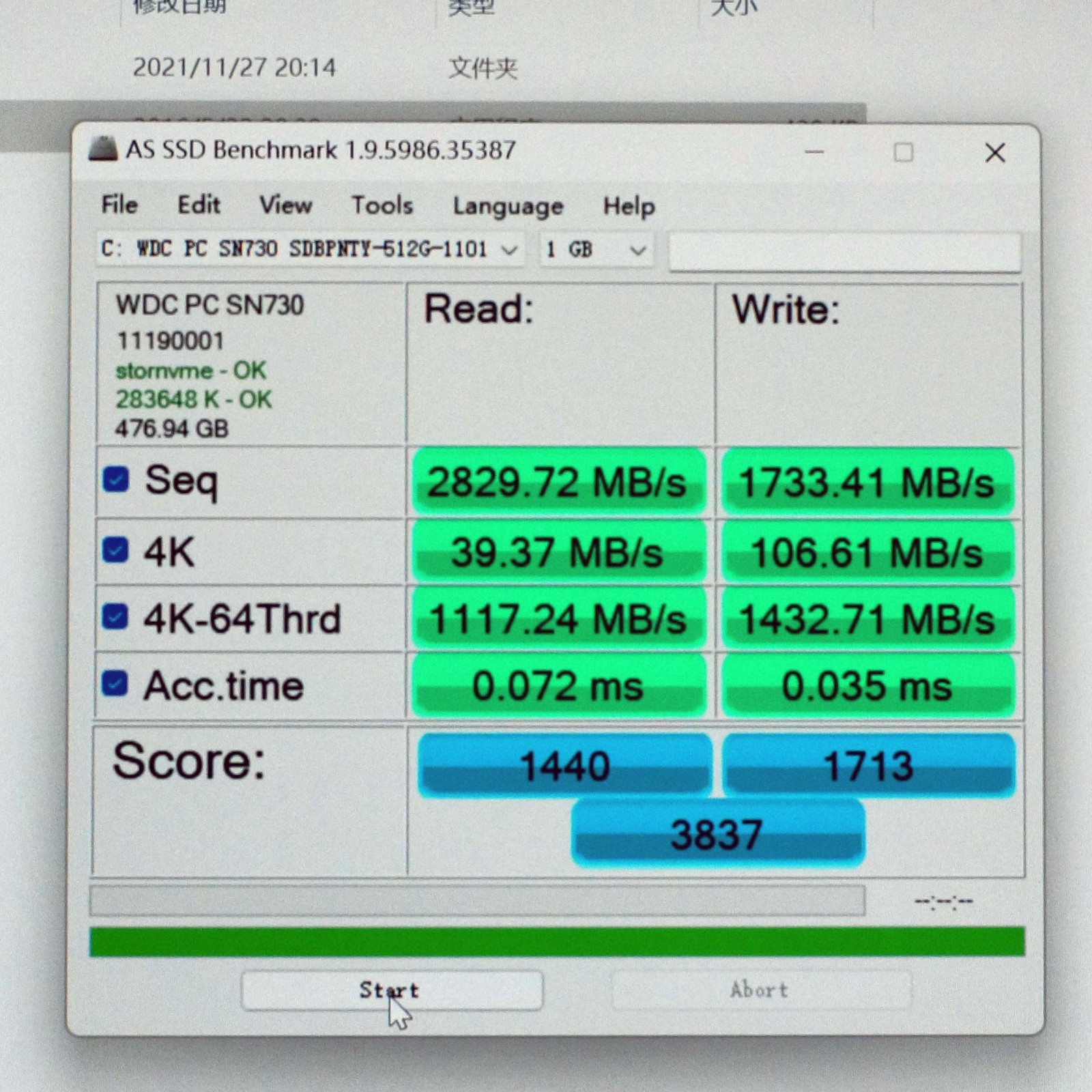Open the File menu
Screen dimensions: 1092x1092
point(119,204)
